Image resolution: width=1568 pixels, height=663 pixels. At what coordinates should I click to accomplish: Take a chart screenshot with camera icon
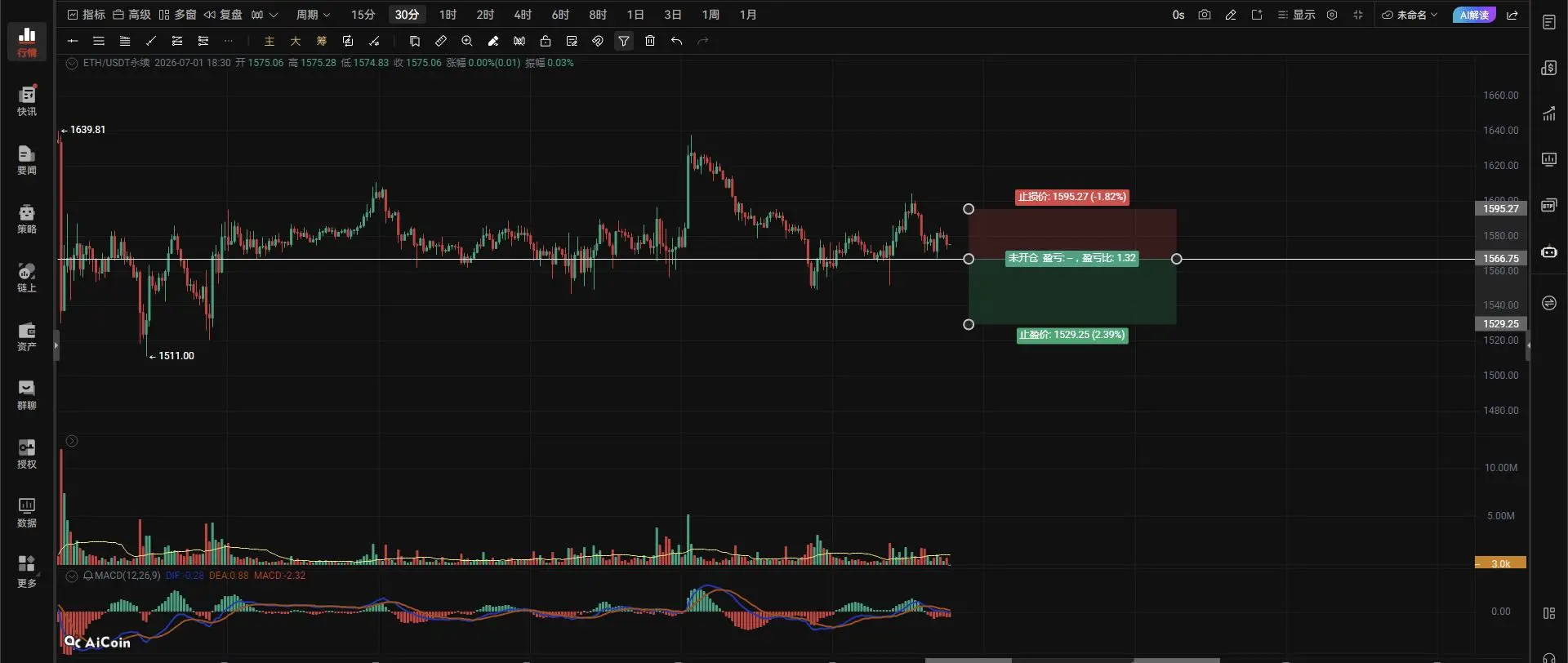(x=1205, y=15)
